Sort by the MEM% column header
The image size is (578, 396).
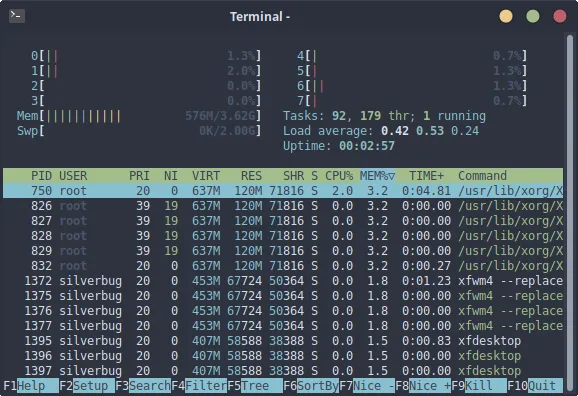point(377,176)
